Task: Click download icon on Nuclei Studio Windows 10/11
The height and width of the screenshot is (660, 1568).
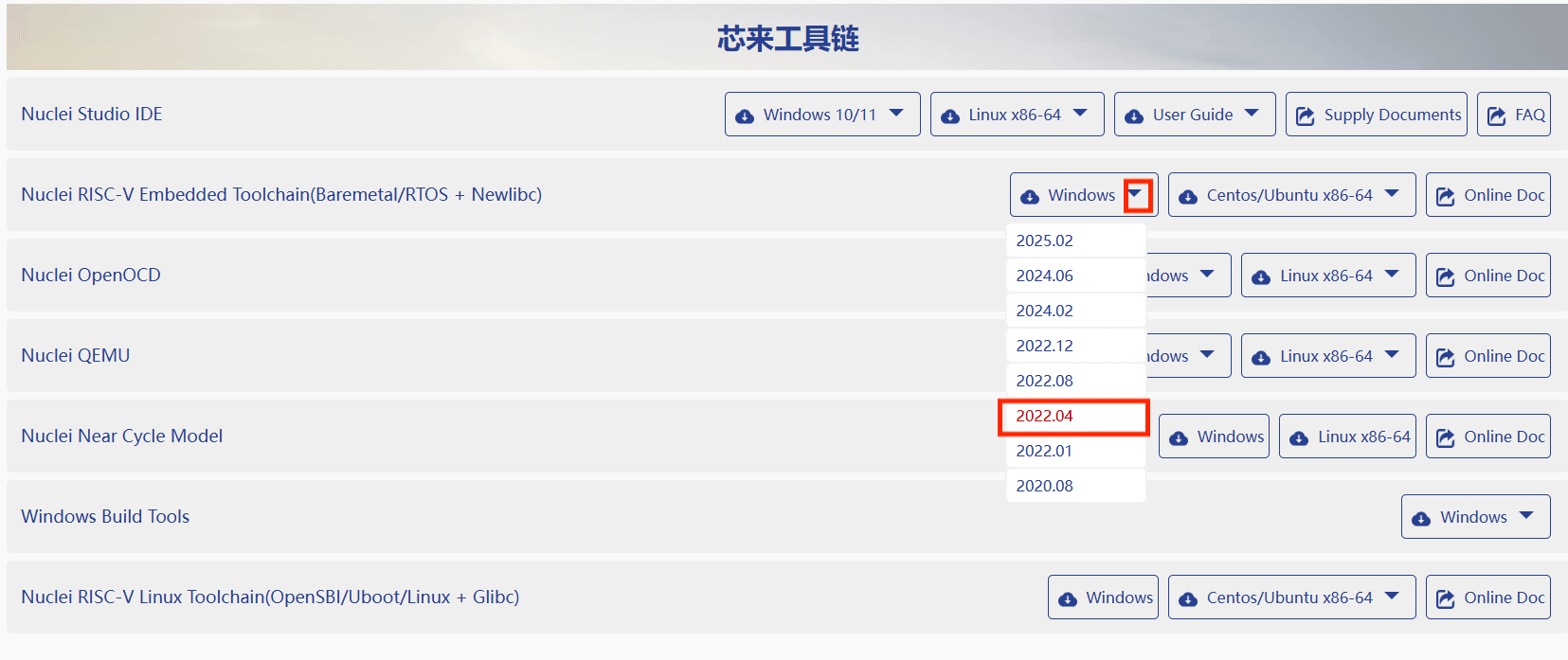Action: pos(745,116)
